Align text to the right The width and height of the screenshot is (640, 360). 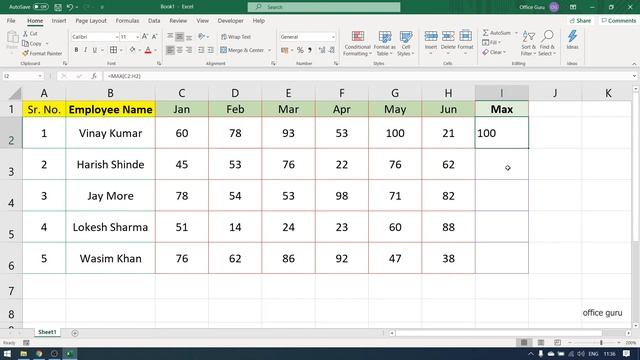(189, 50)
